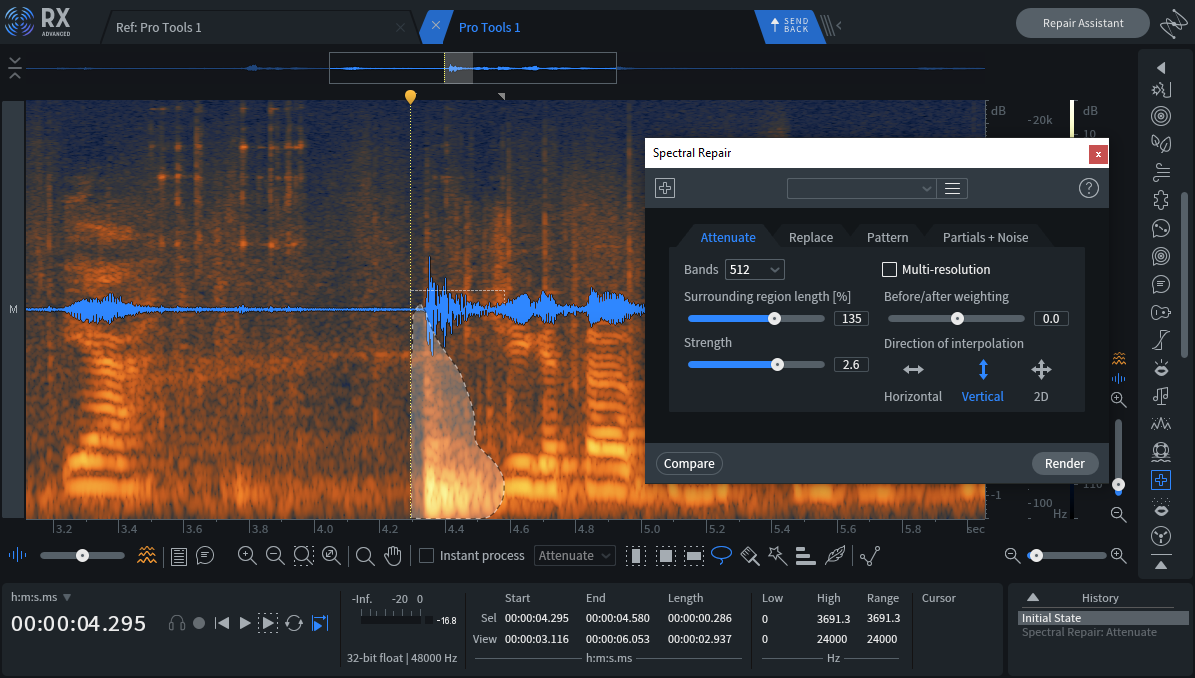The image size is (1195, 678).
Task: Click the magnifier-plus zoom in icon in bottom-left toolbar
Action: [247, 555]
